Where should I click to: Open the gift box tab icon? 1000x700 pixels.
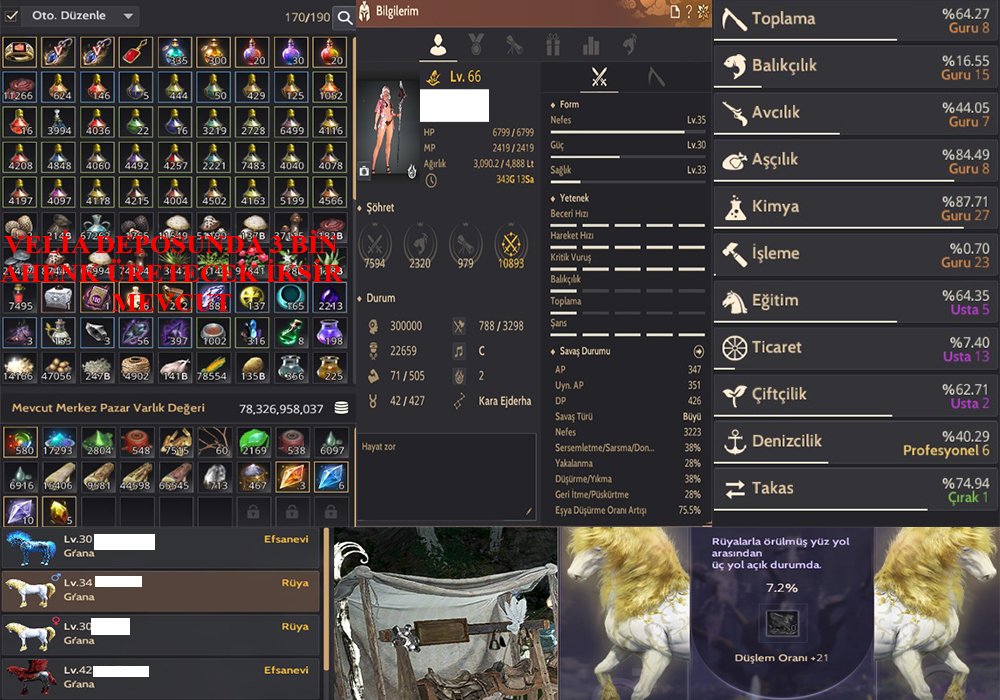click(x=553, y=45)
